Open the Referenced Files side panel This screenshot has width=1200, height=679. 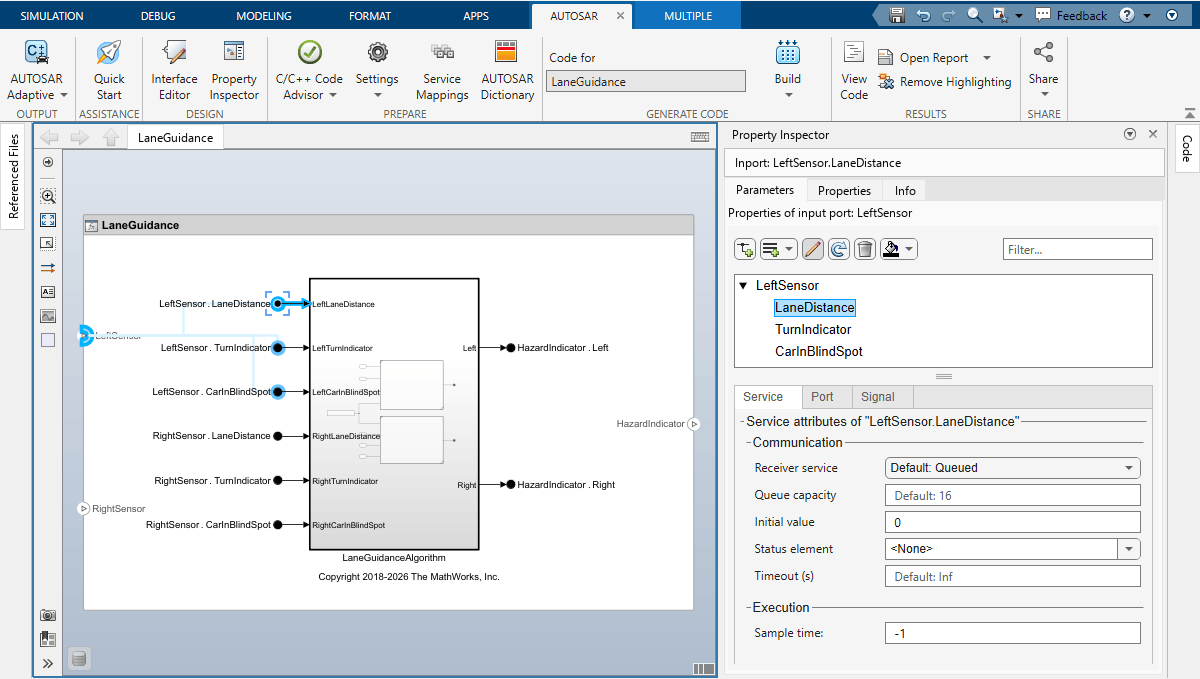14,177
